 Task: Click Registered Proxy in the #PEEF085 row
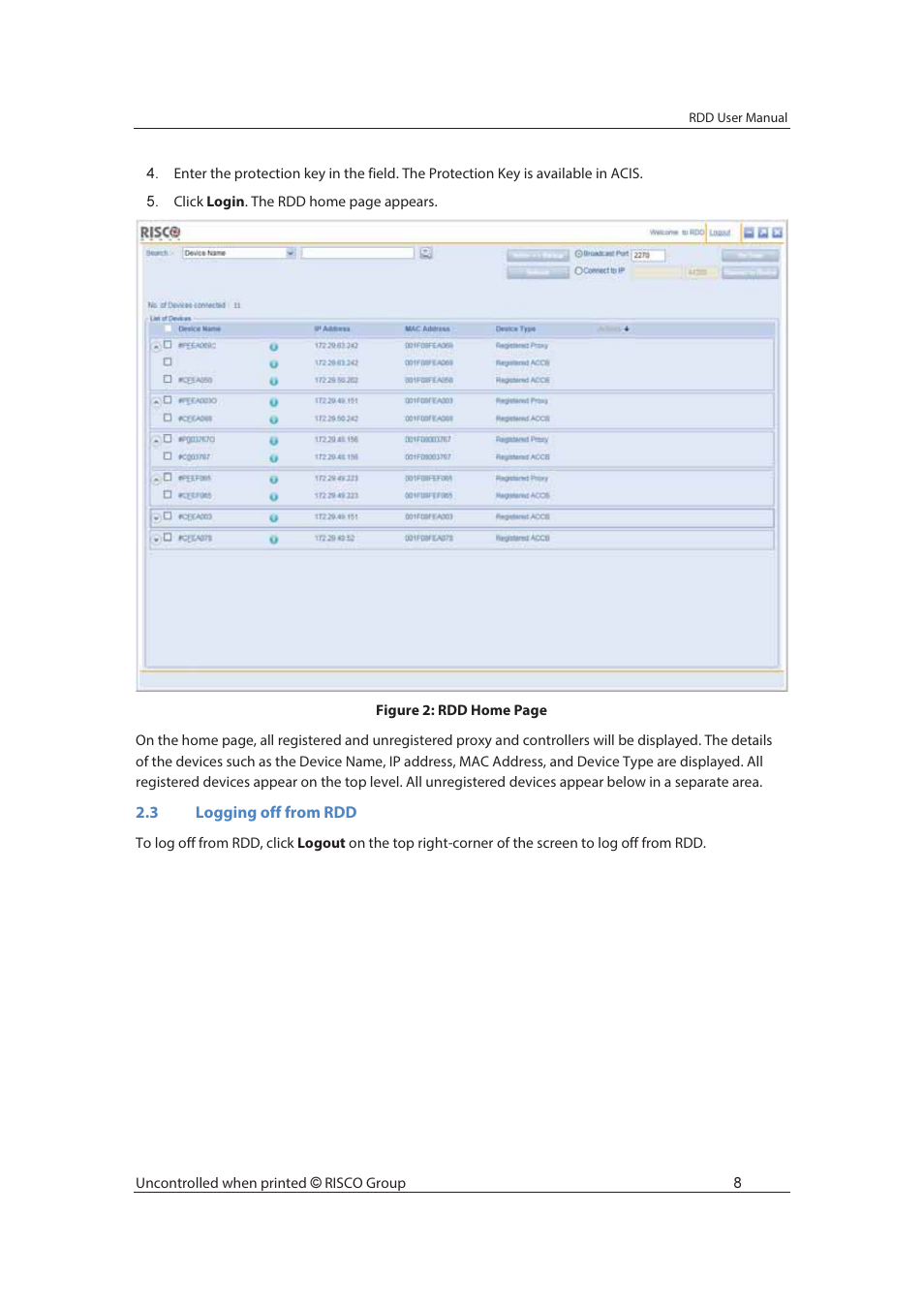tap(522, 479)
